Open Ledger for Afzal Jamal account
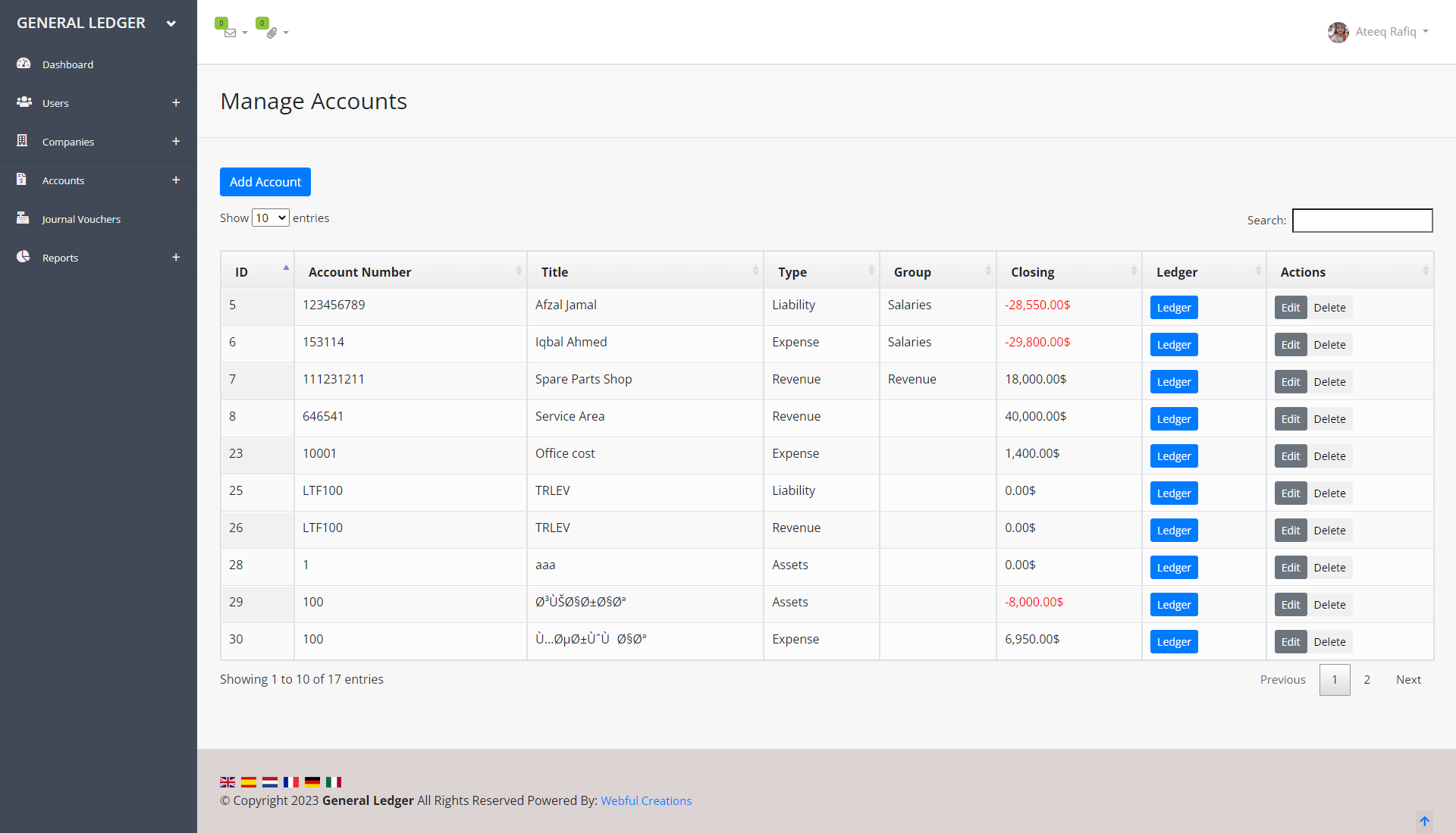 (x=1173, y=308)
